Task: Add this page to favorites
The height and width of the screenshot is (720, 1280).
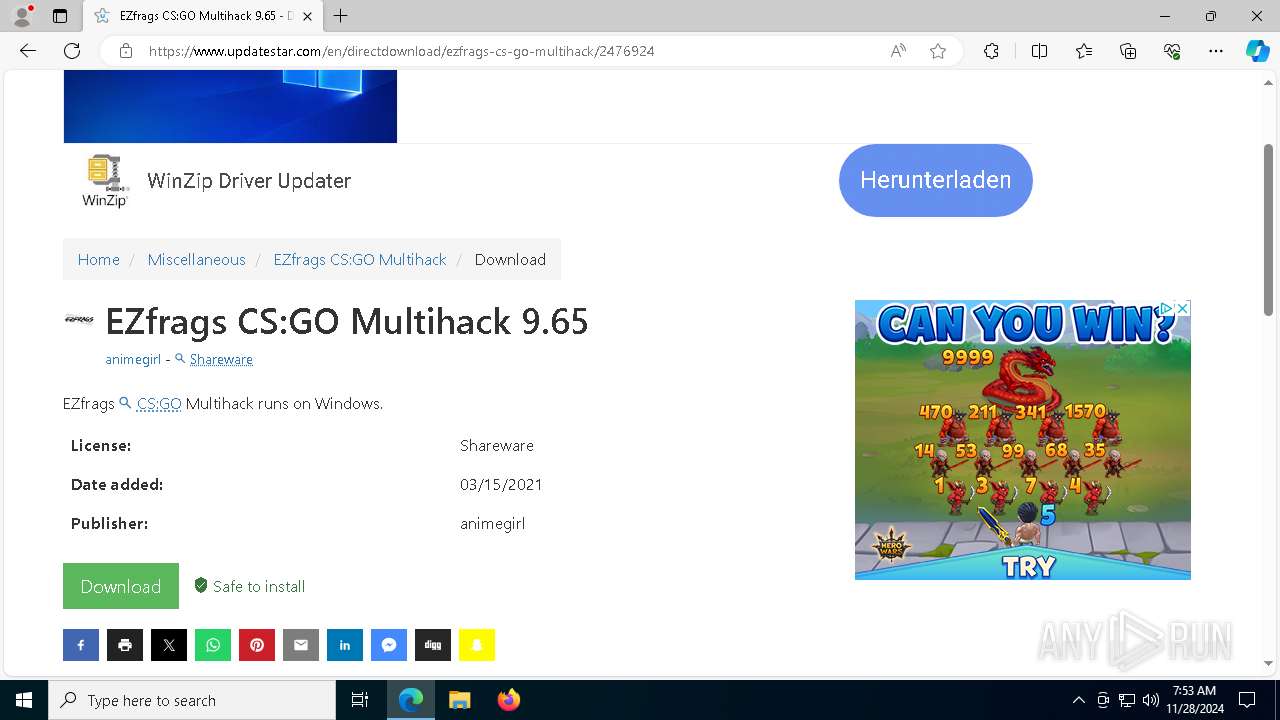Action: coord(938,51)
